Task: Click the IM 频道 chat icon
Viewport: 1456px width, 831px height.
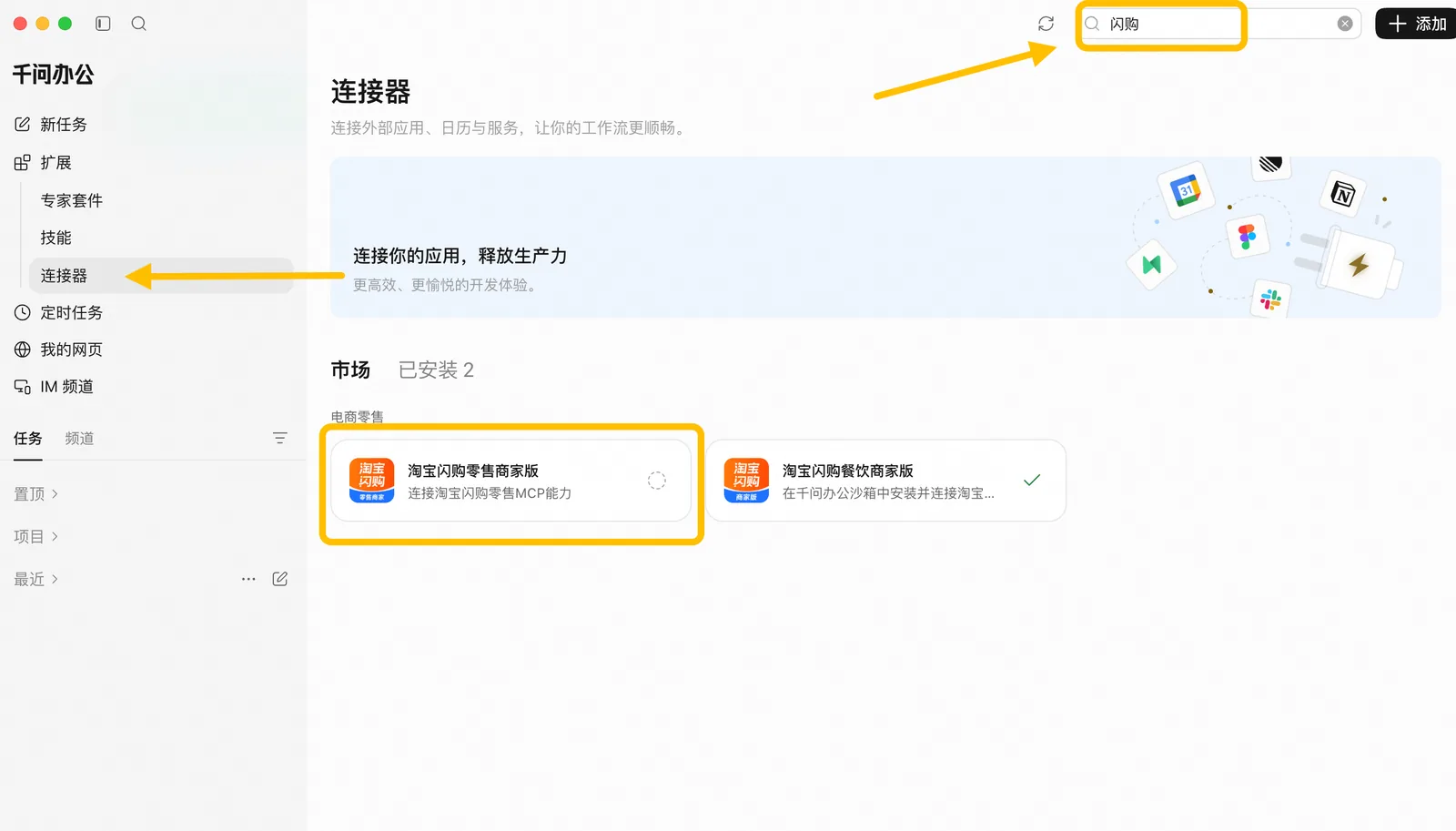Action: coord(23,387)
